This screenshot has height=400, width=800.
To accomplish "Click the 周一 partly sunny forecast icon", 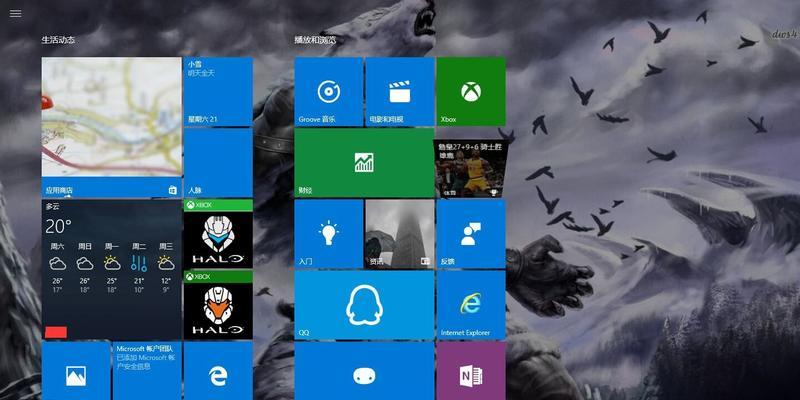I will pyautogui.click(x=112, y=263).
